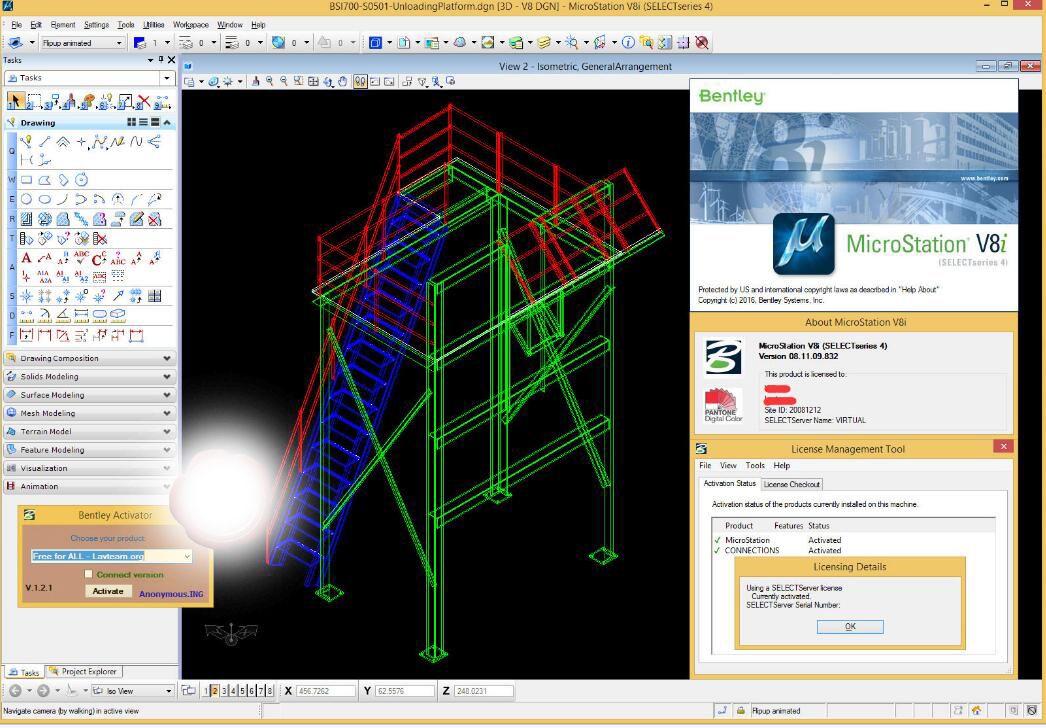Select the Place Active Cell tool

[27, 296]
